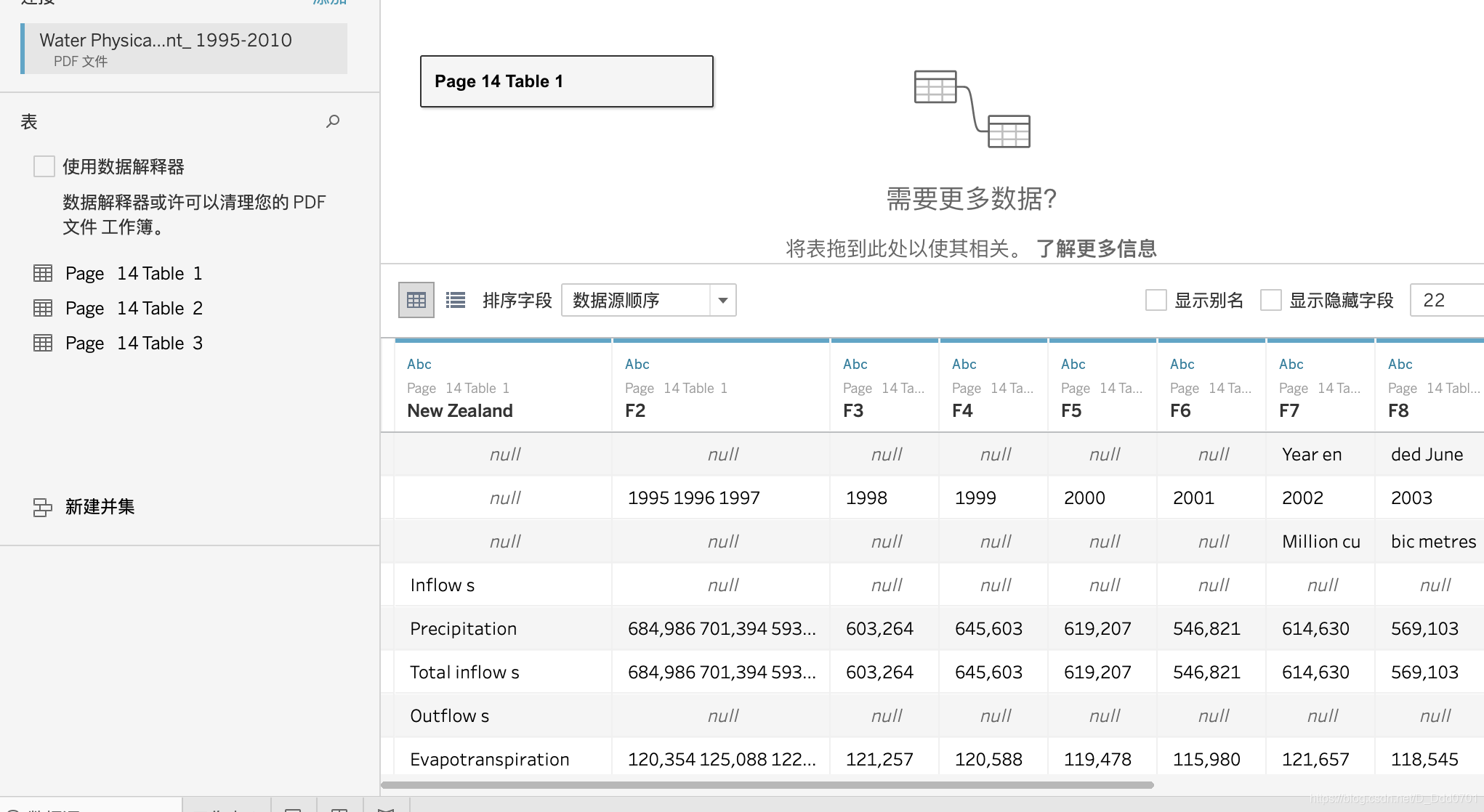The image size is (1484, 812).
Task: Toggle 显示隐藏字段 checkbox on
Action: coord(1270,300)
